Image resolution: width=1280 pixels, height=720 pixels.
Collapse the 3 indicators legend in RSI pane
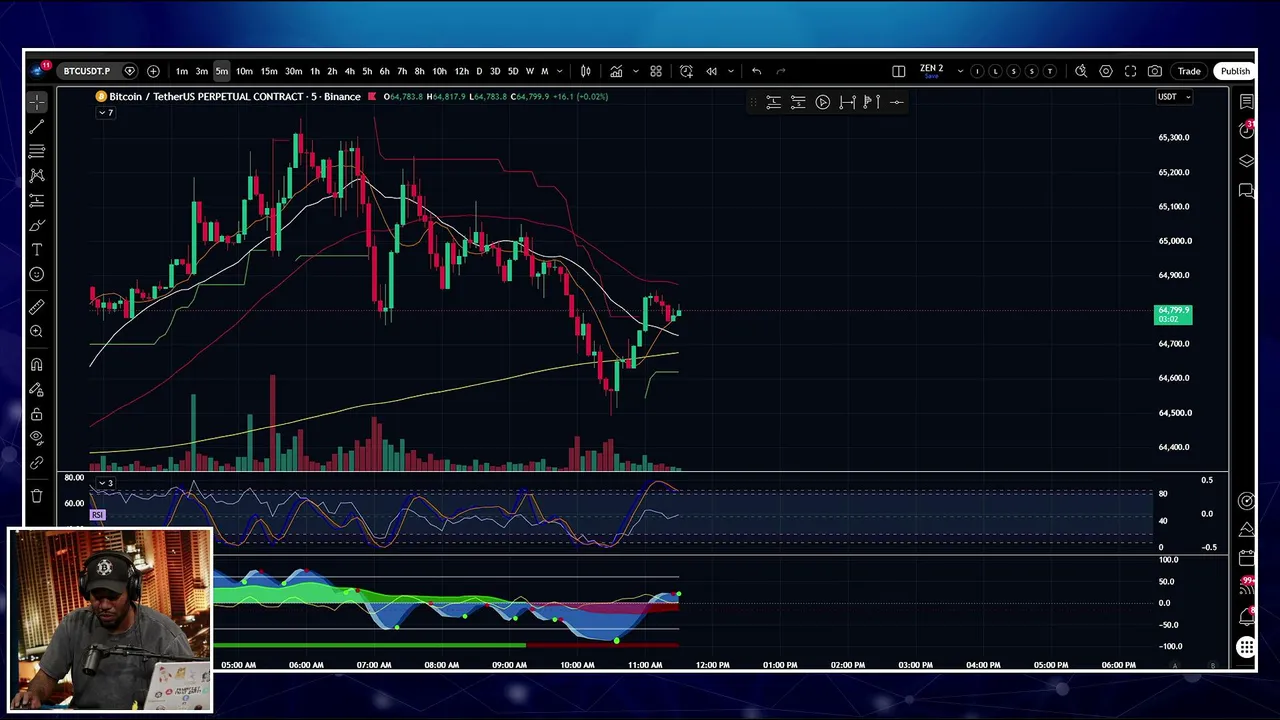[105, 484]
